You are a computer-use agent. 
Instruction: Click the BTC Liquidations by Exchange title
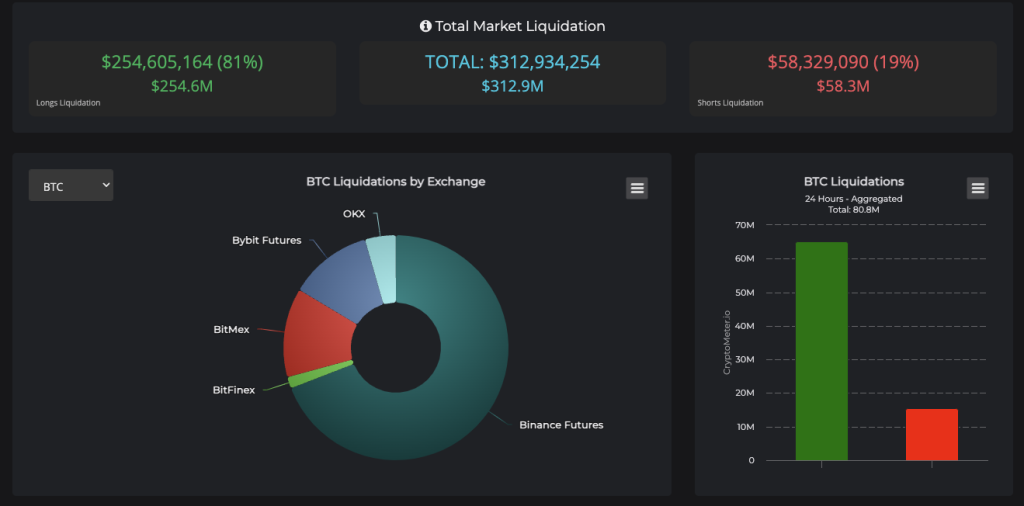[x=395, y=182]
